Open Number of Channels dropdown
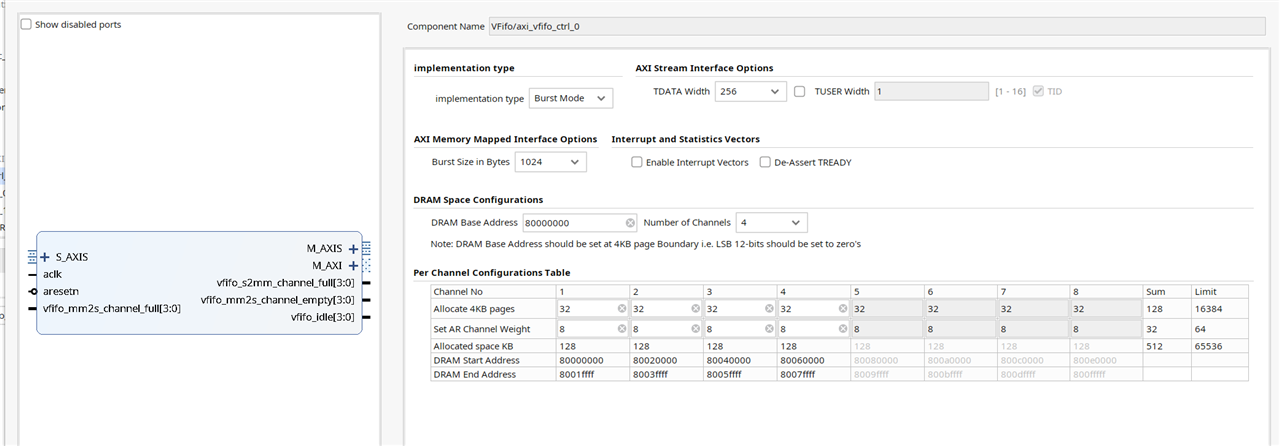Viewport: 1280px width, 446px height. 771,222
